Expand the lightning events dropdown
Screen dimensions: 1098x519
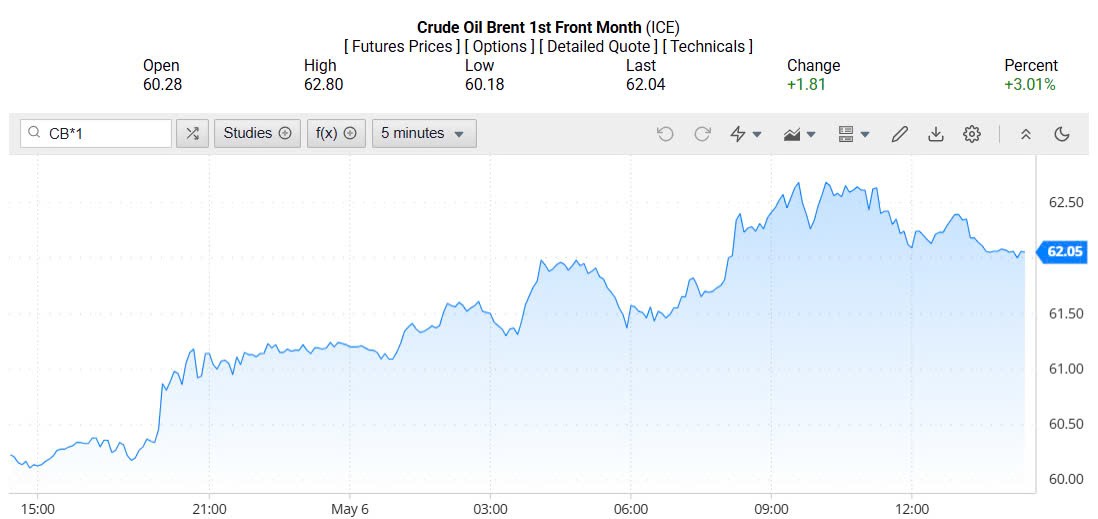[x=746, y=134]
